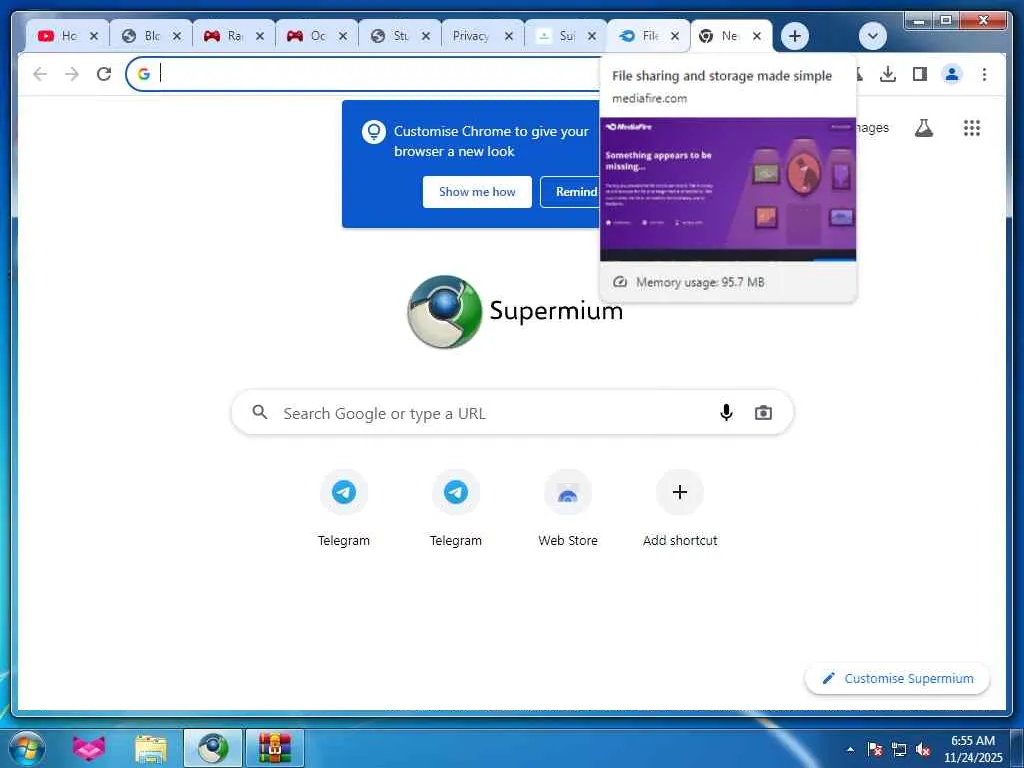Viewport: 1024px width, 768px height.
Task: Switch to the 'Blc' globe tab
Action: click(x=140, y=36)
